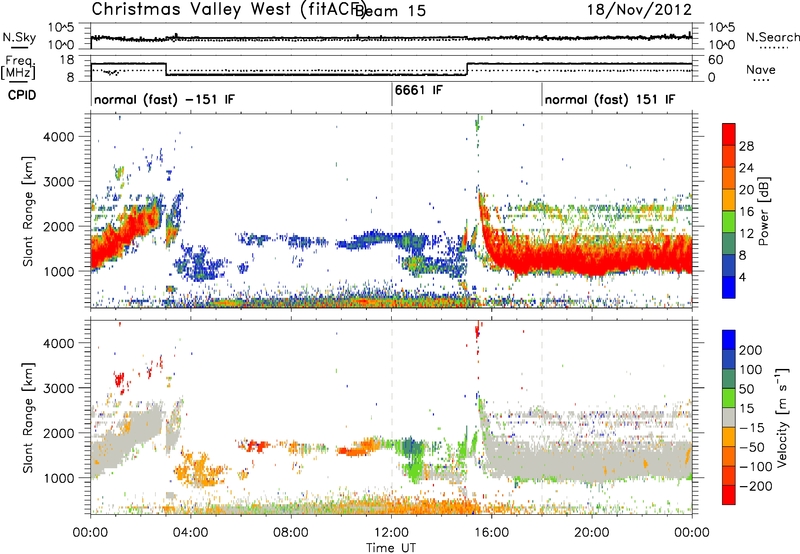Click the date '18/Nov/2012'
This screenshot has width=800, height=554.
click(x=639, y=9)
